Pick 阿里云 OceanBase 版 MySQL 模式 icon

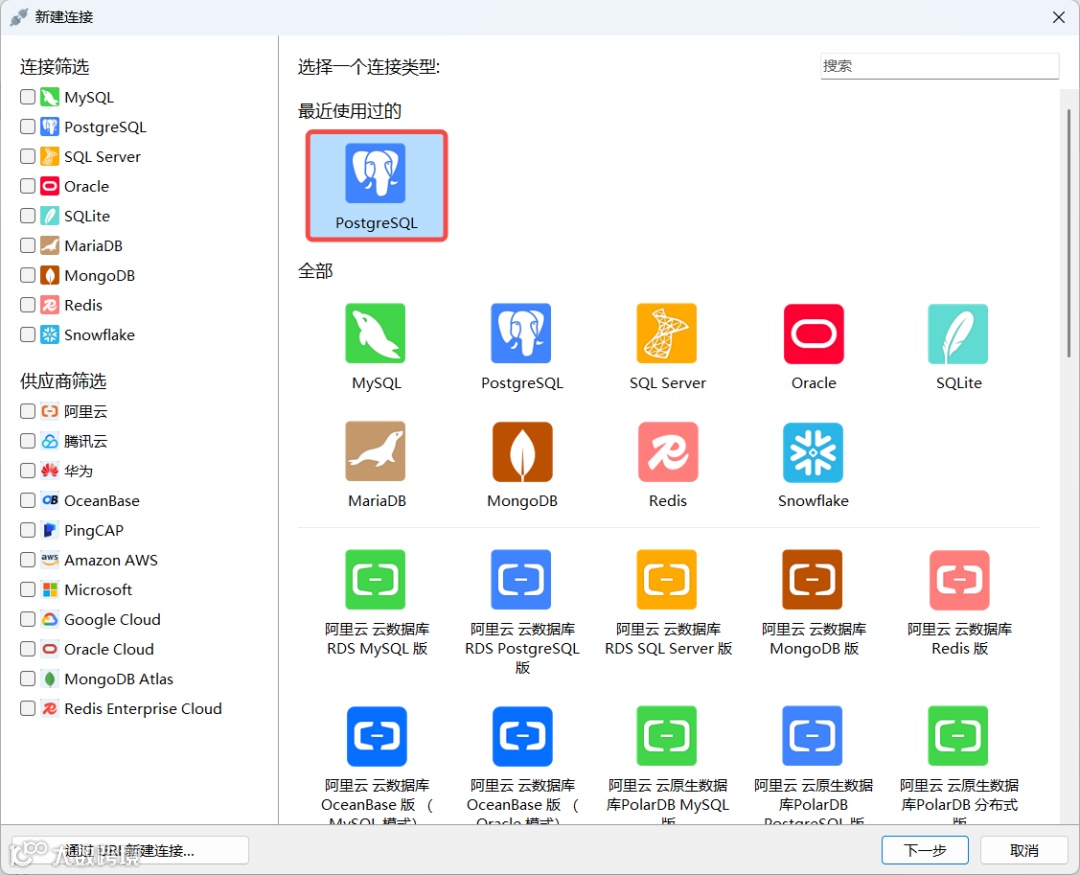377,736
